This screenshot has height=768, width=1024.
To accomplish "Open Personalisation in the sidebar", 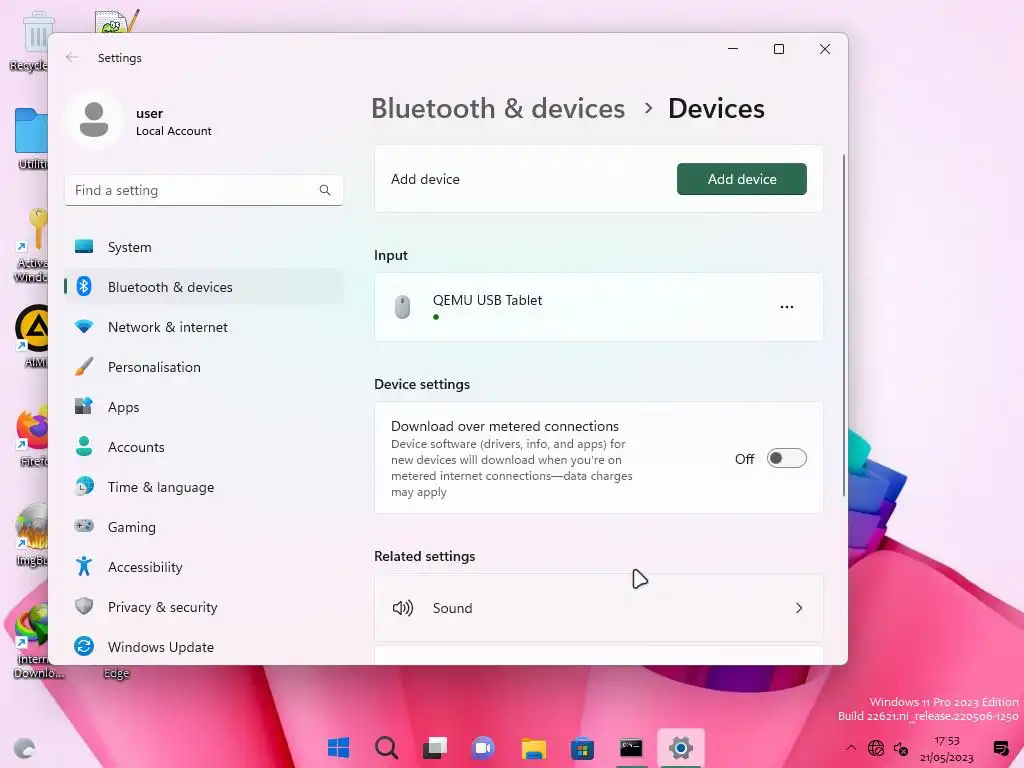I will click(204, 366).
